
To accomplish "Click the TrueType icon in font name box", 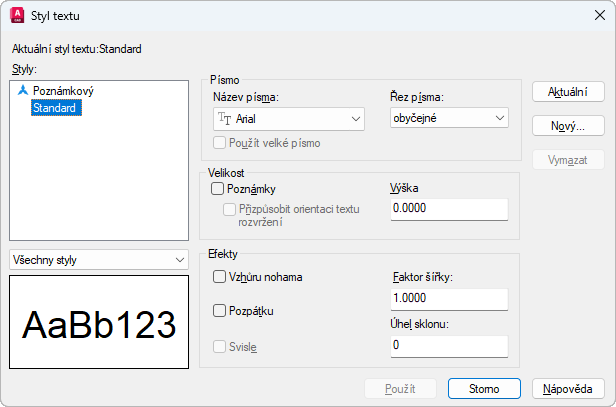I will click(x=222, y=118).
